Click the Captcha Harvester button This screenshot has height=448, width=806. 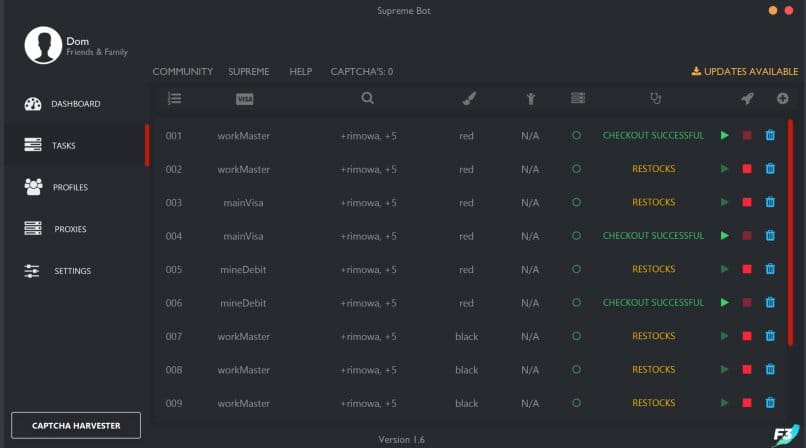point(76,425)
